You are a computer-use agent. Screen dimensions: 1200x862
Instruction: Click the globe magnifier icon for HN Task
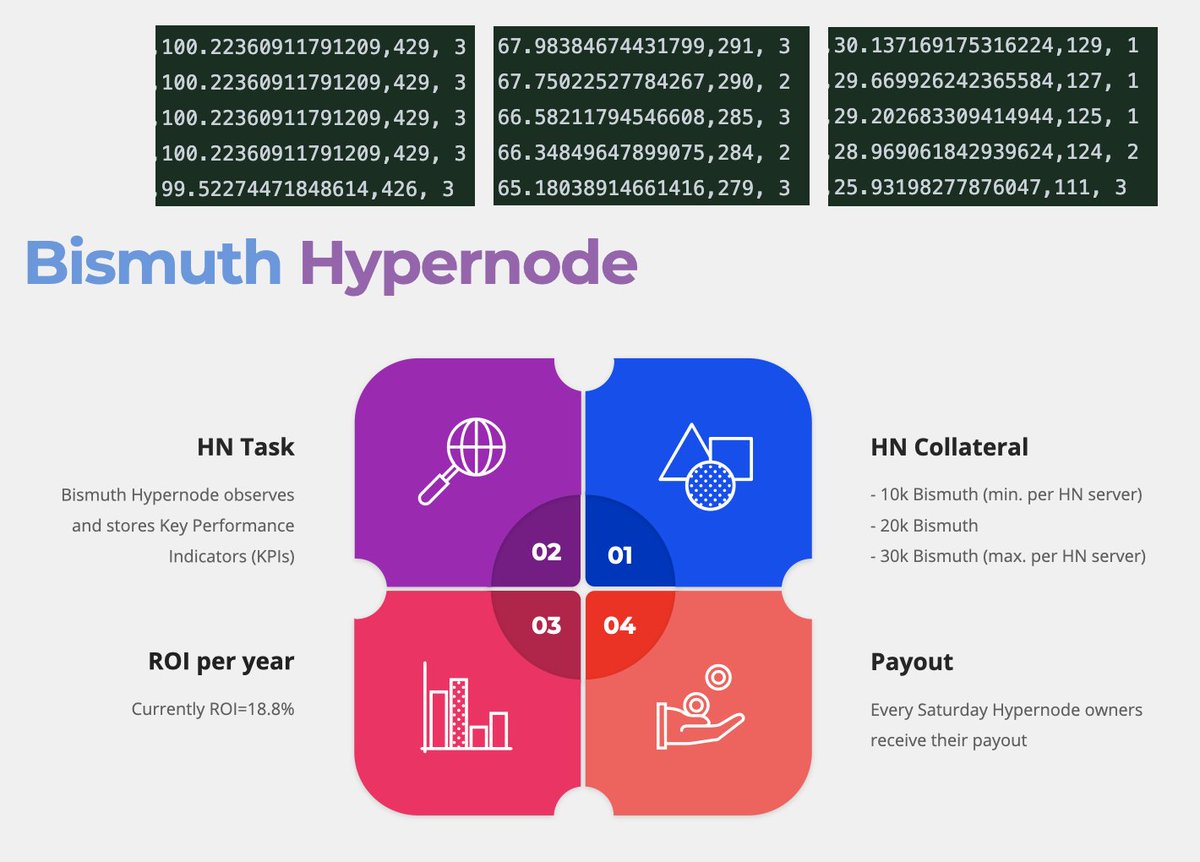click(x=461, y=461)
